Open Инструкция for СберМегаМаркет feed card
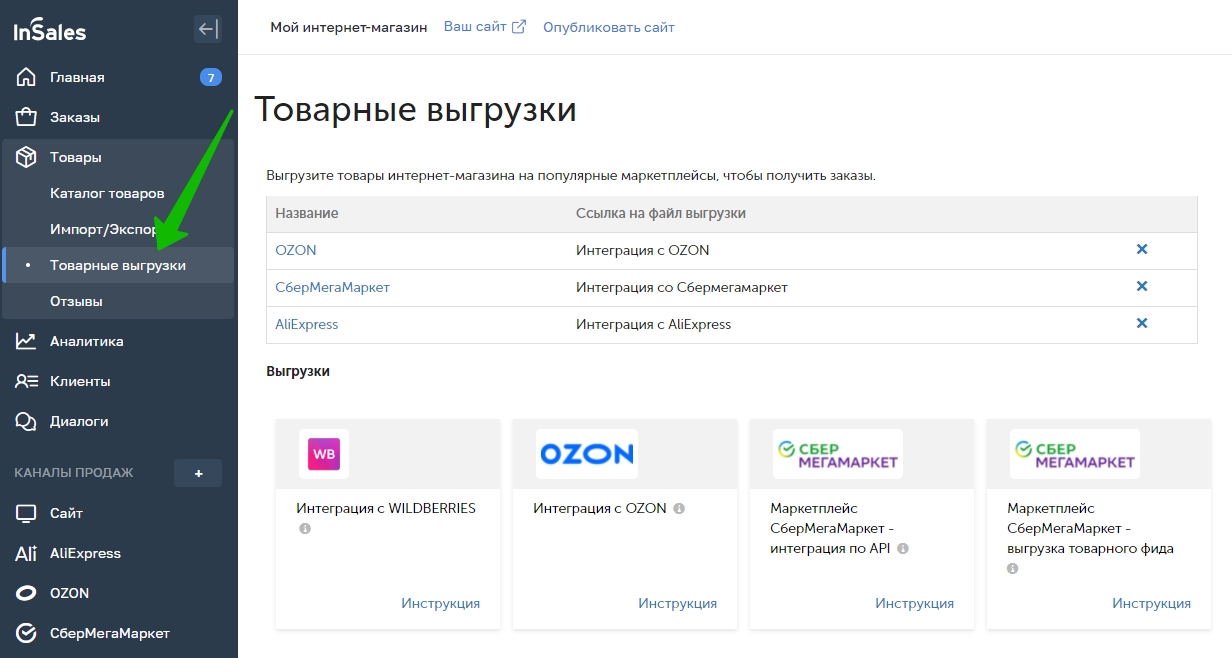 1152,603
